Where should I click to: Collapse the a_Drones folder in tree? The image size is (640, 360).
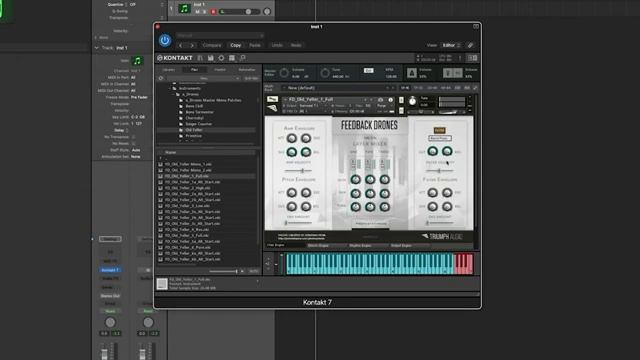tap(174, 94)
